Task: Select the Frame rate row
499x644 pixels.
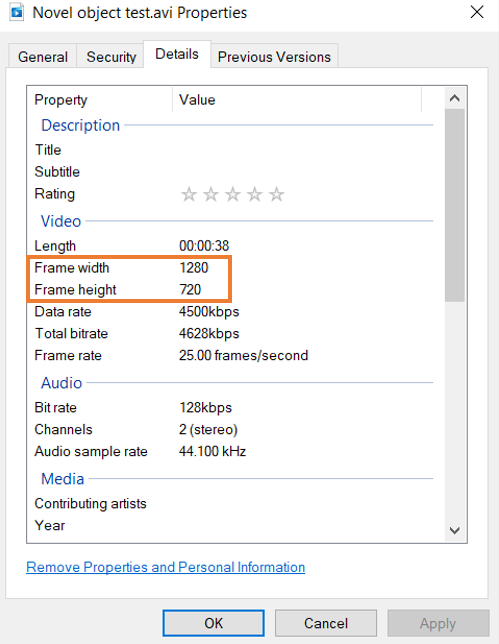Action: [232, 355]
